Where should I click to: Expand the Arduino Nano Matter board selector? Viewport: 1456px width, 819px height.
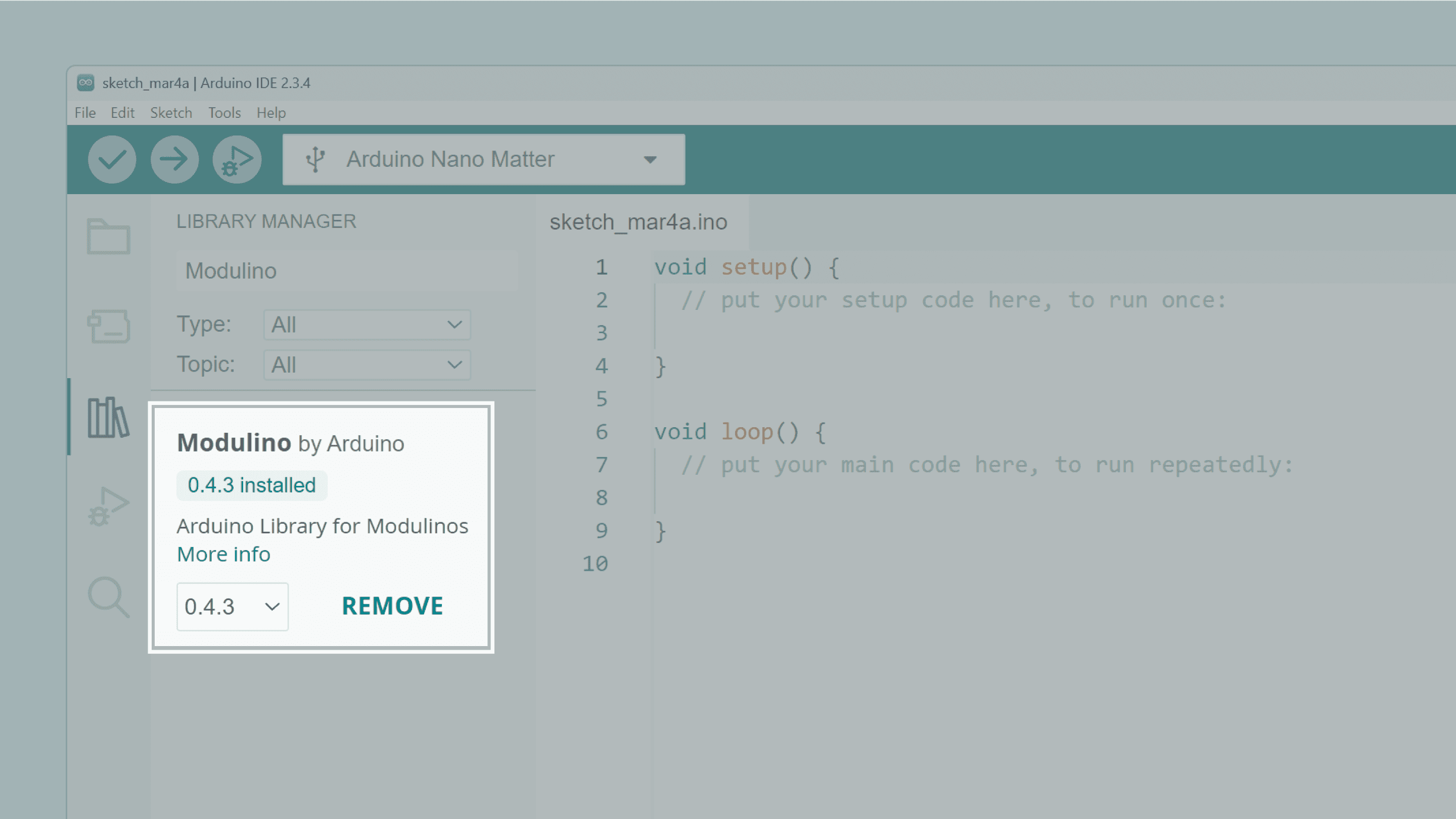(483, 159)
